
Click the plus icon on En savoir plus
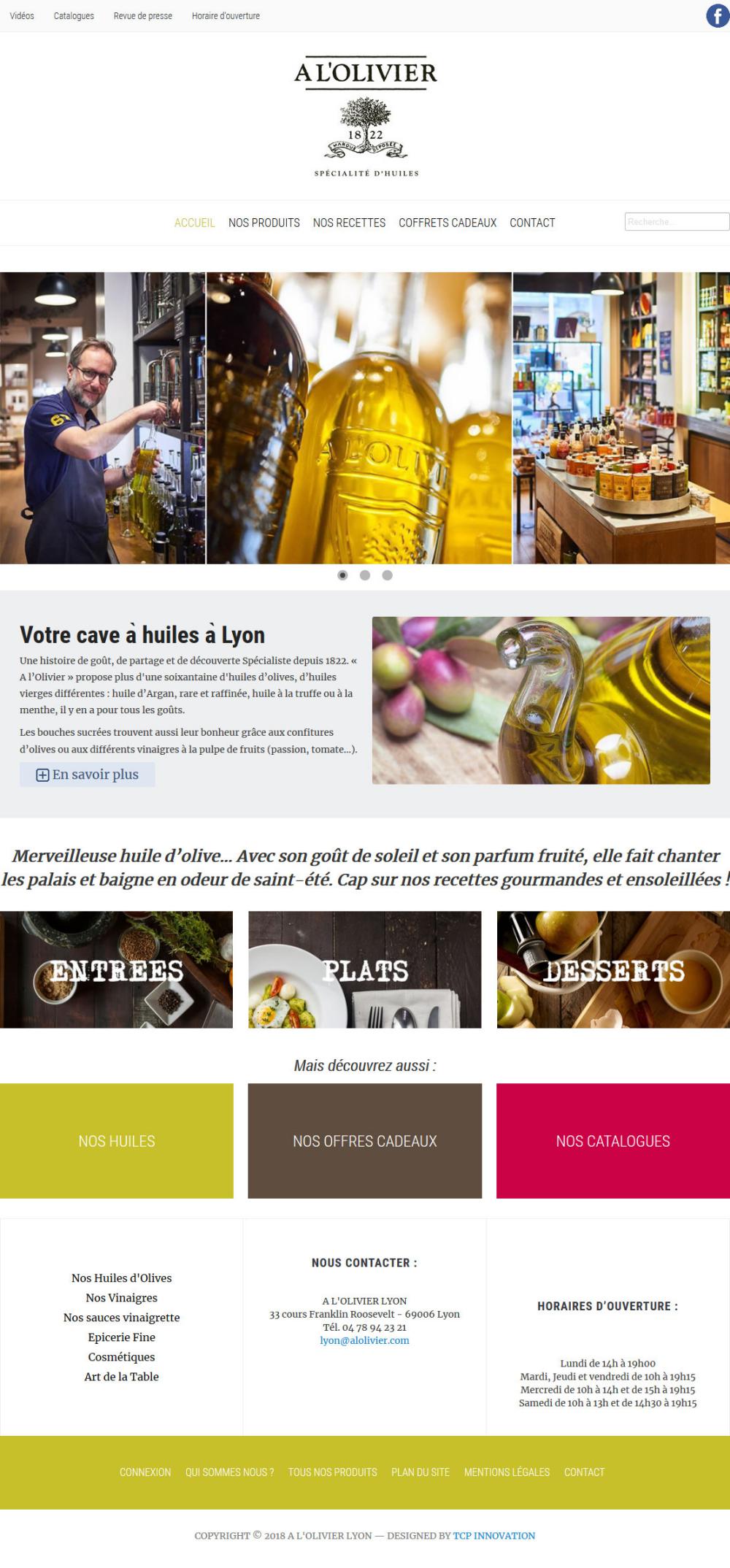(43, 775)
